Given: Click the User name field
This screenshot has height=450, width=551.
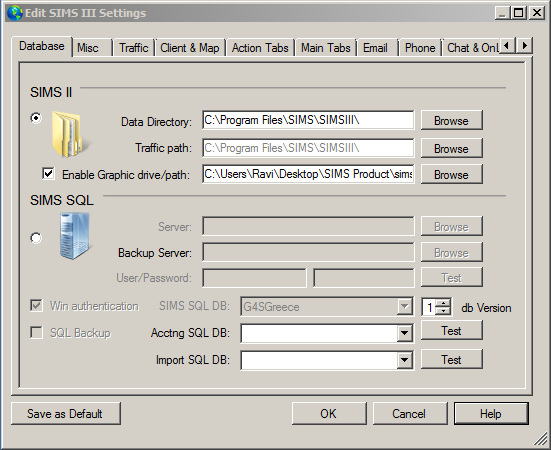Looking at the screenshot, I should pyautogui.click(x=254, y=278).
